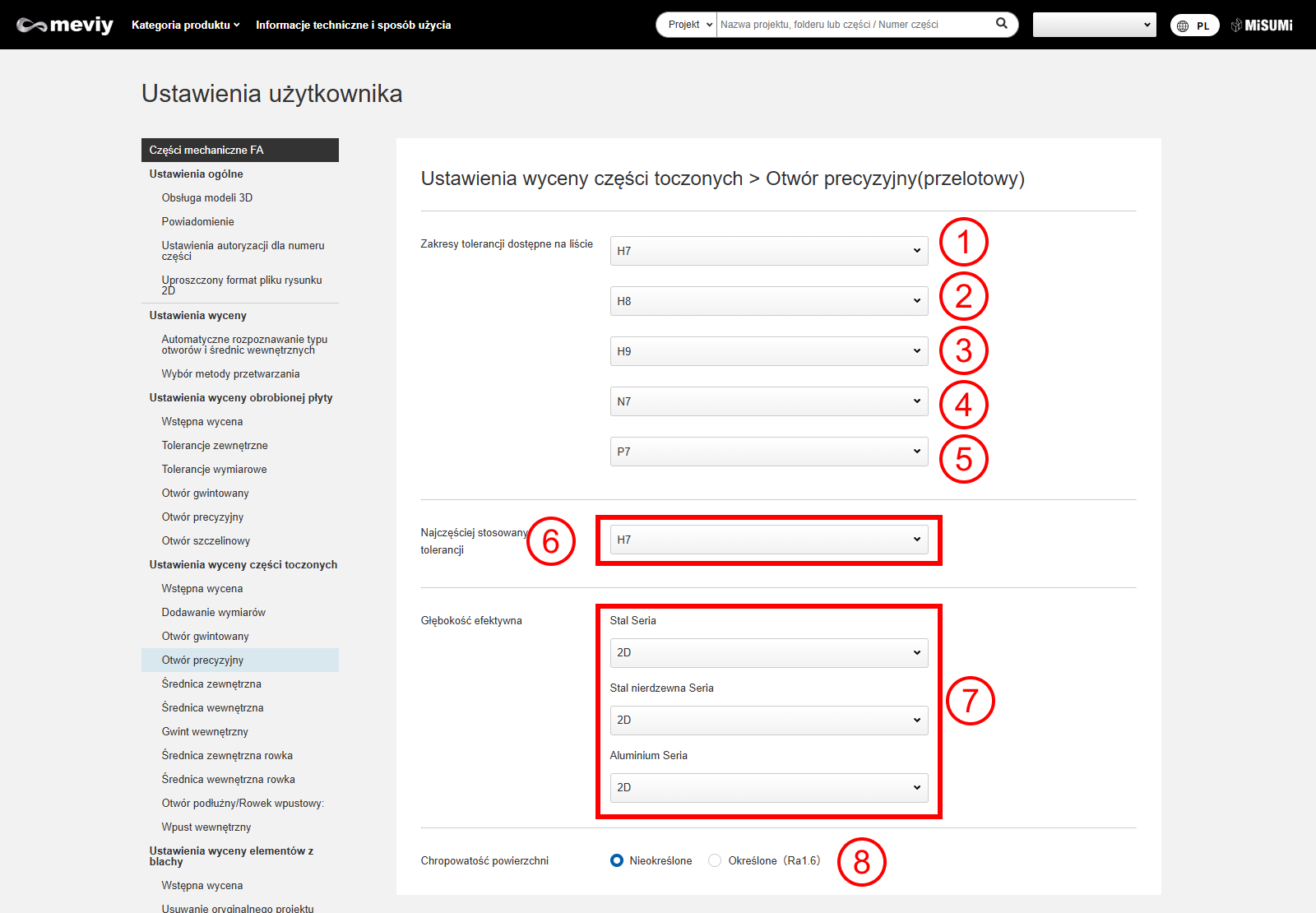Open the first tolerance dropdown showing H7

coord(768,251)
